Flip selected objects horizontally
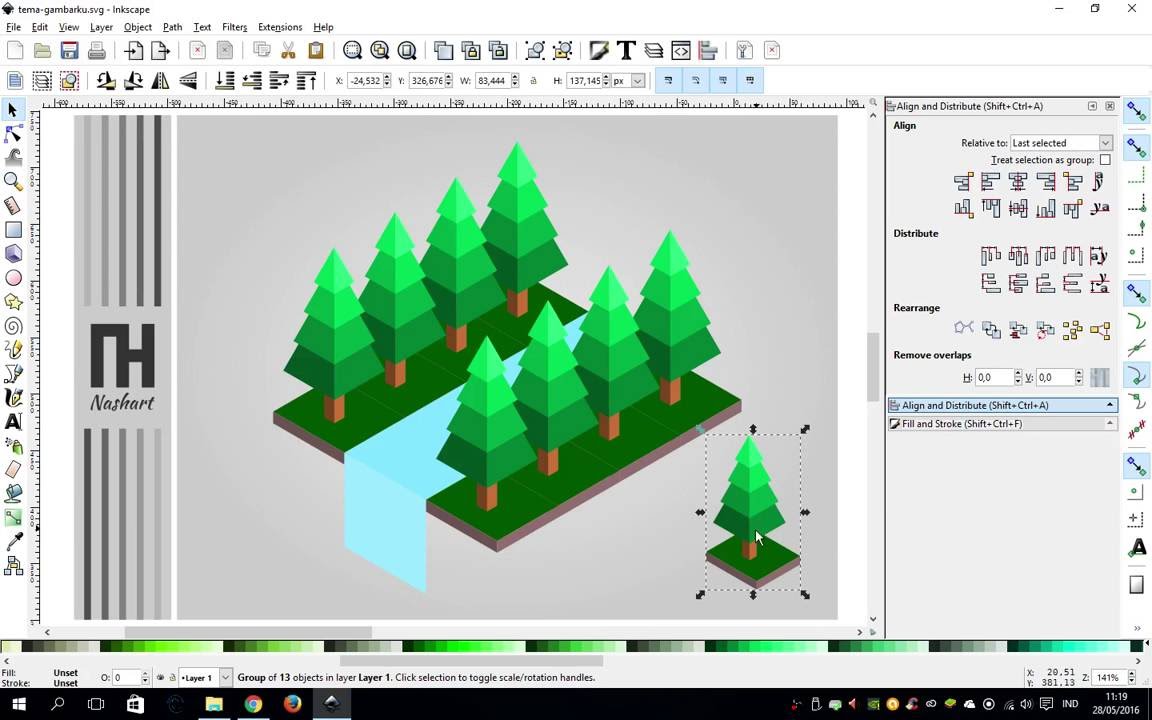This screenshot has height=720, width=1152. coord(160,80)
